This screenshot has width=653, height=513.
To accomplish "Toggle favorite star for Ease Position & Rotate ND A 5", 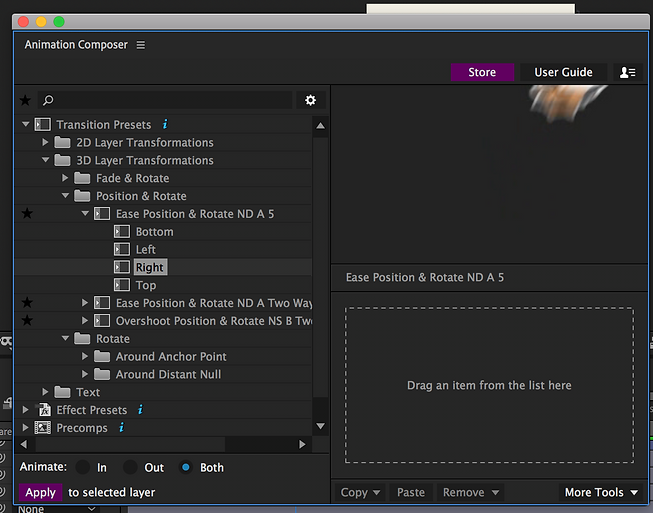I will click(x=27, y=214).
